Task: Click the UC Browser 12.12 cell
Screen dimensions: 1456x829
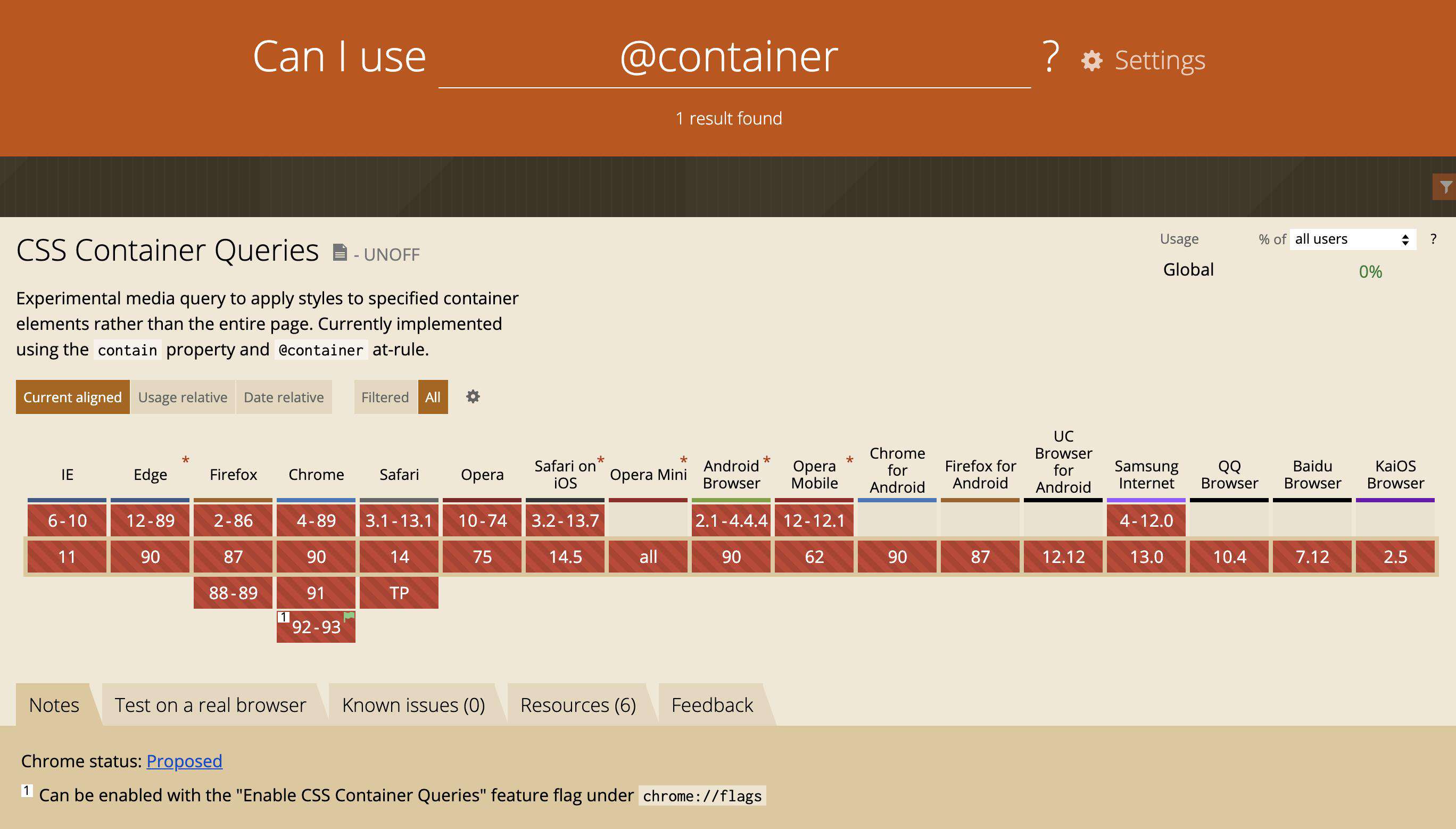Action: pyautogui.click(x=1063, y=556)
